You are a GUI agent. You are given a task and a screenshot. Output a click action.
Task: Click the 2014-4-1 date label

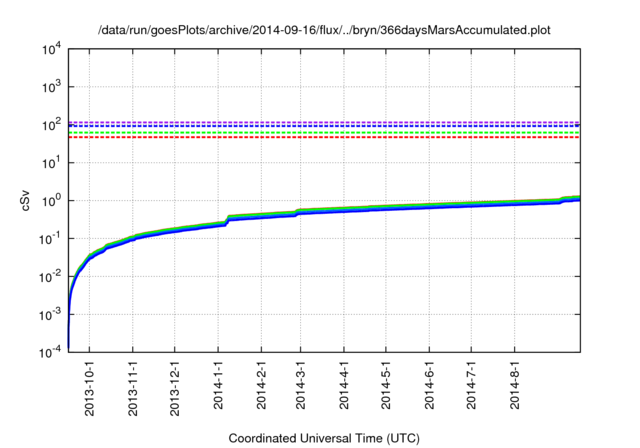[x=344, y=385]
